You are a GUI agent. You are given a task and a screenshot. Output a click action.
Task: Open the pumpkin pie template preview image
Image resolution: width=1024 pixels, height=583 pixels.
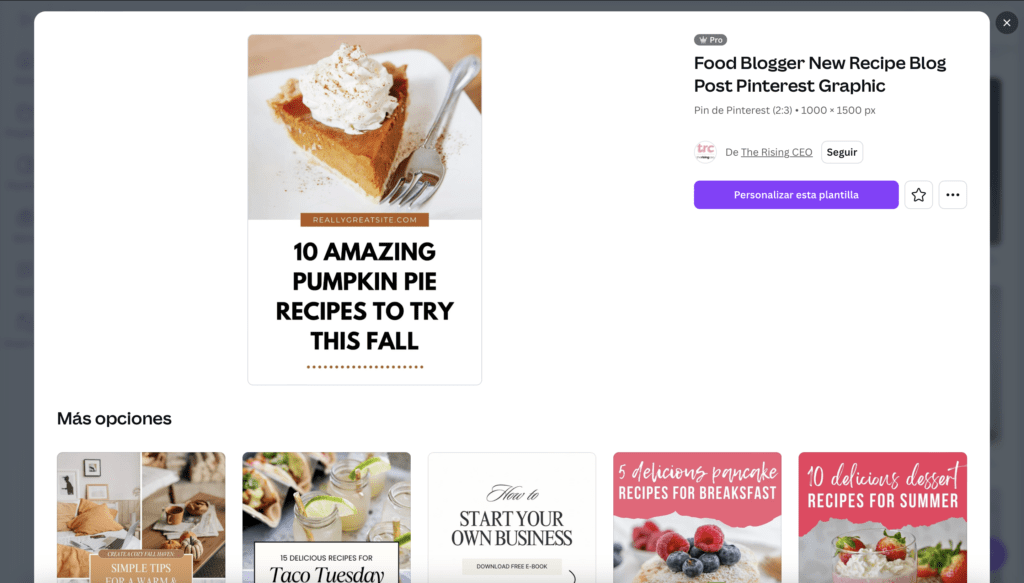[x=364, y=210]
